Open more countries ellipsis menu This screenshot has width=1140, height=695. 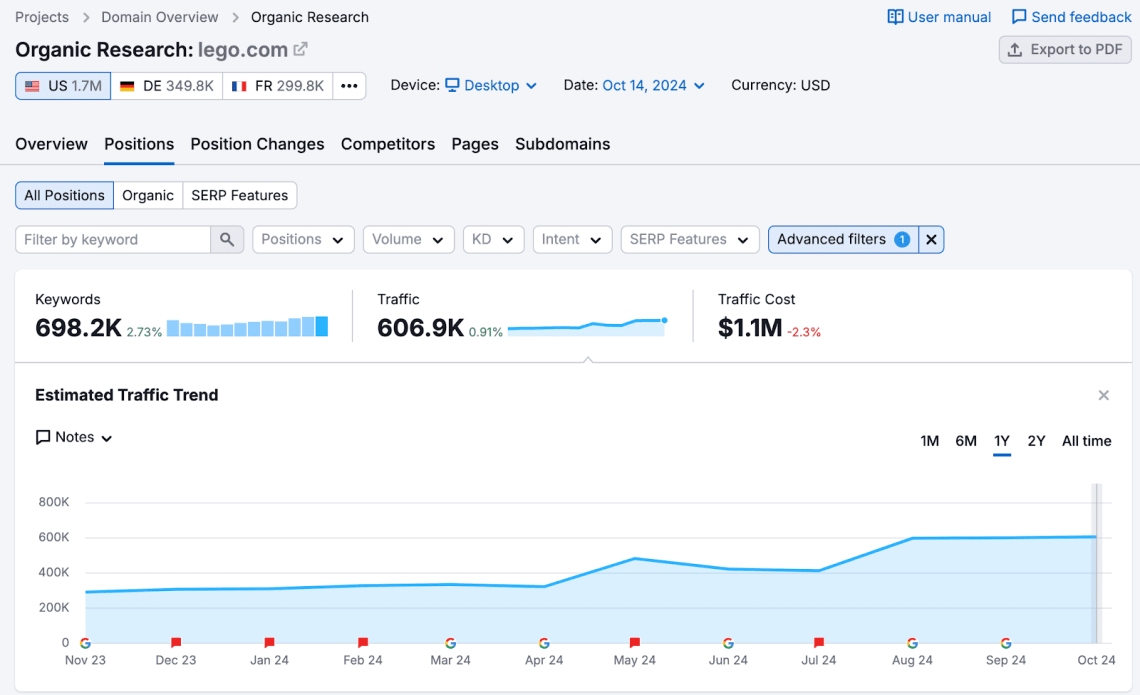point(349,86)
